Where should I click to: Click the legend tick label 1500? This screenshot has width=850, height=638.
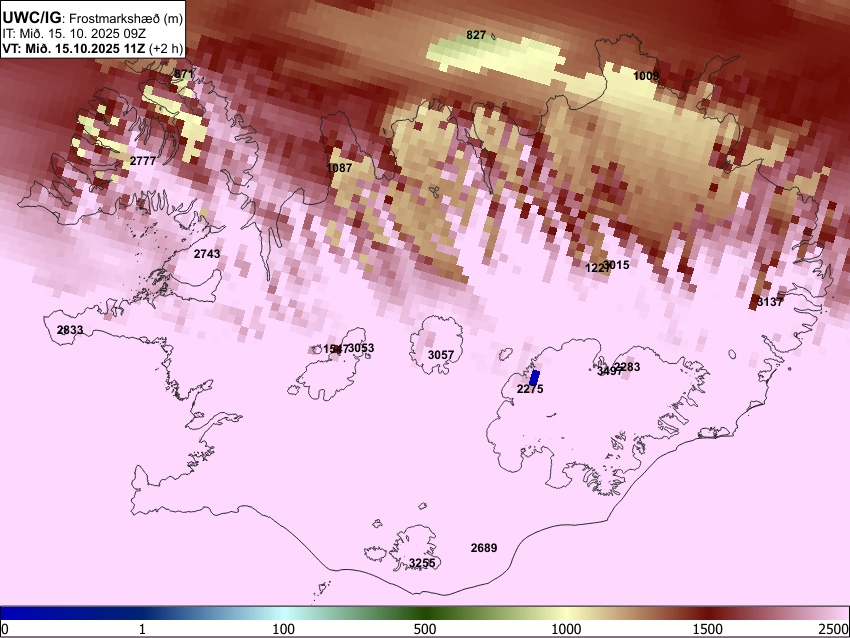[708, 629]
